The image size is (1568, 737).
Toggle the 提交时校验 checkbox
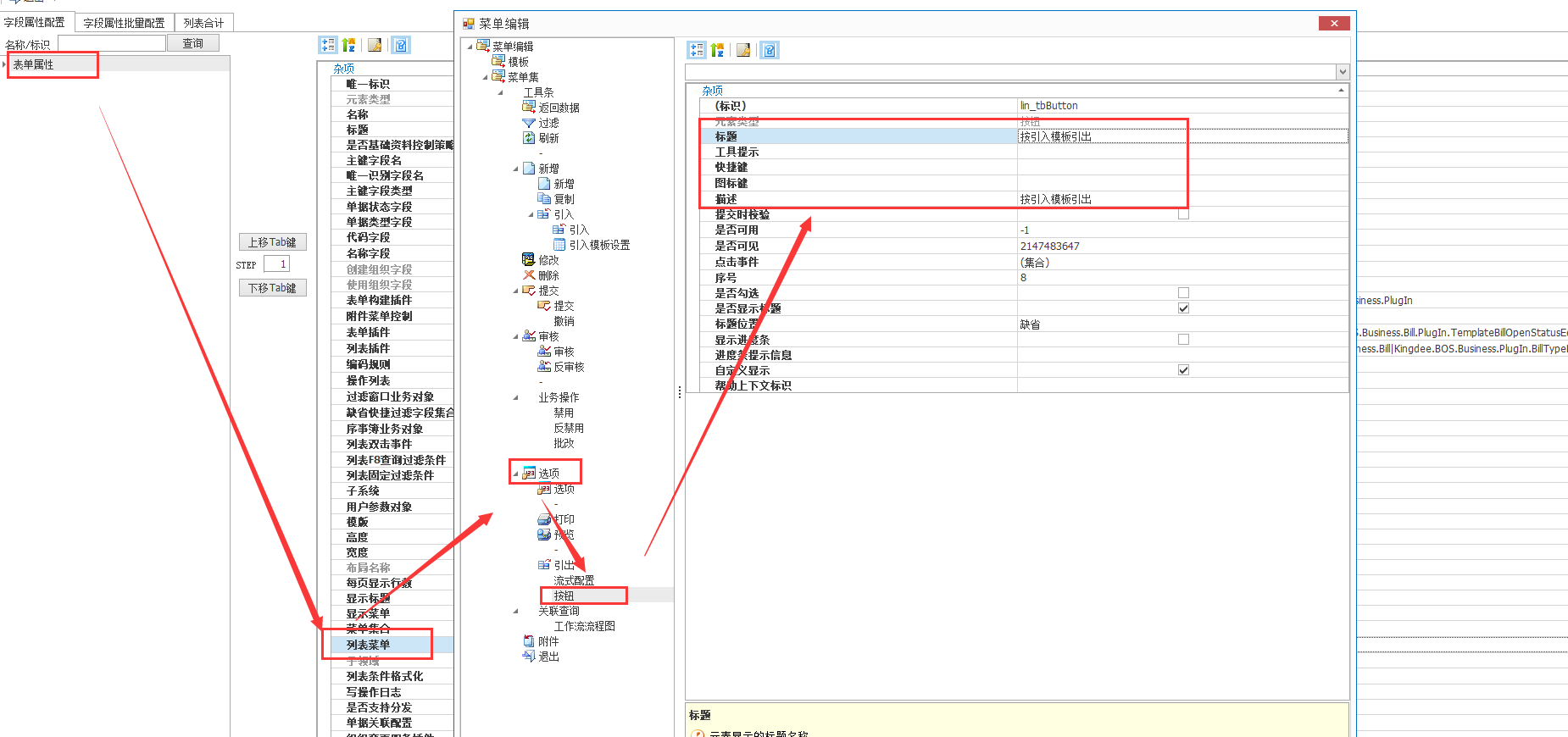click(1183, 214)
